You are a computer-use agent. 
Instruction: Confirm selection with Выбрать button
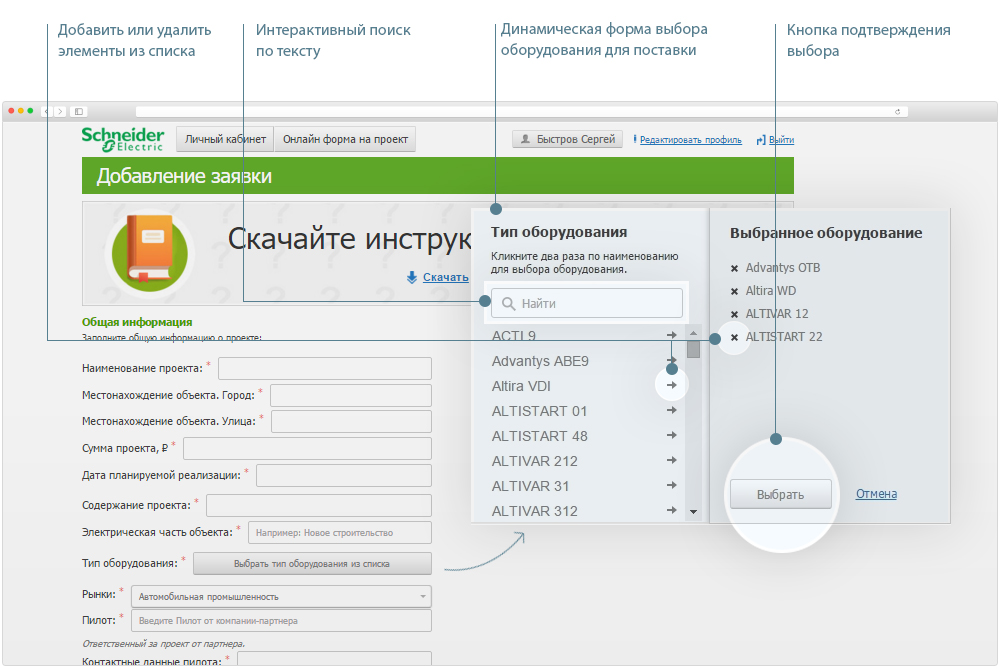[781, 494]
